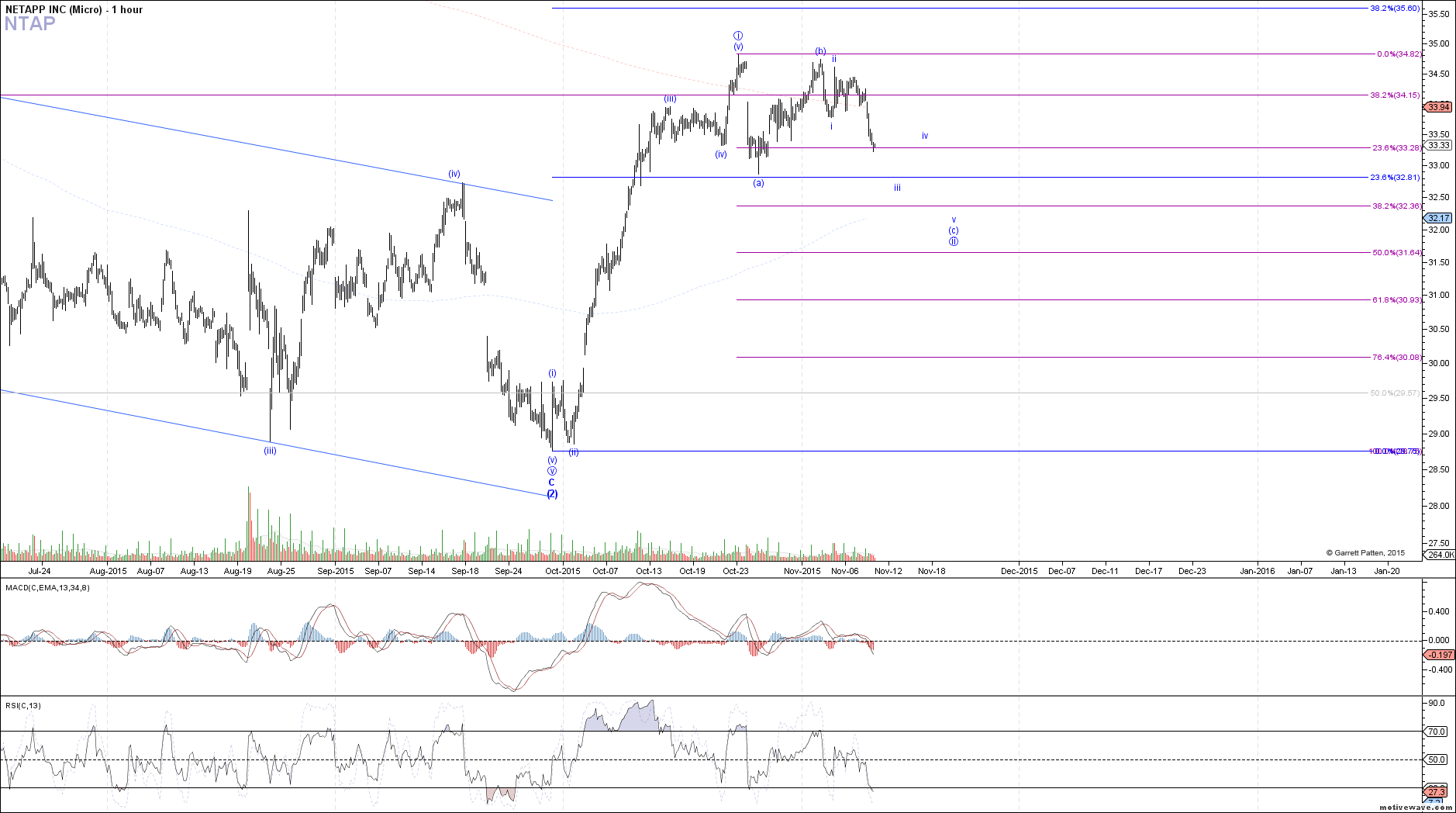Click the Dec-2015 date label
Image resolution: width=1456 pixels, height=813 pixels.
pos(1019,571)
